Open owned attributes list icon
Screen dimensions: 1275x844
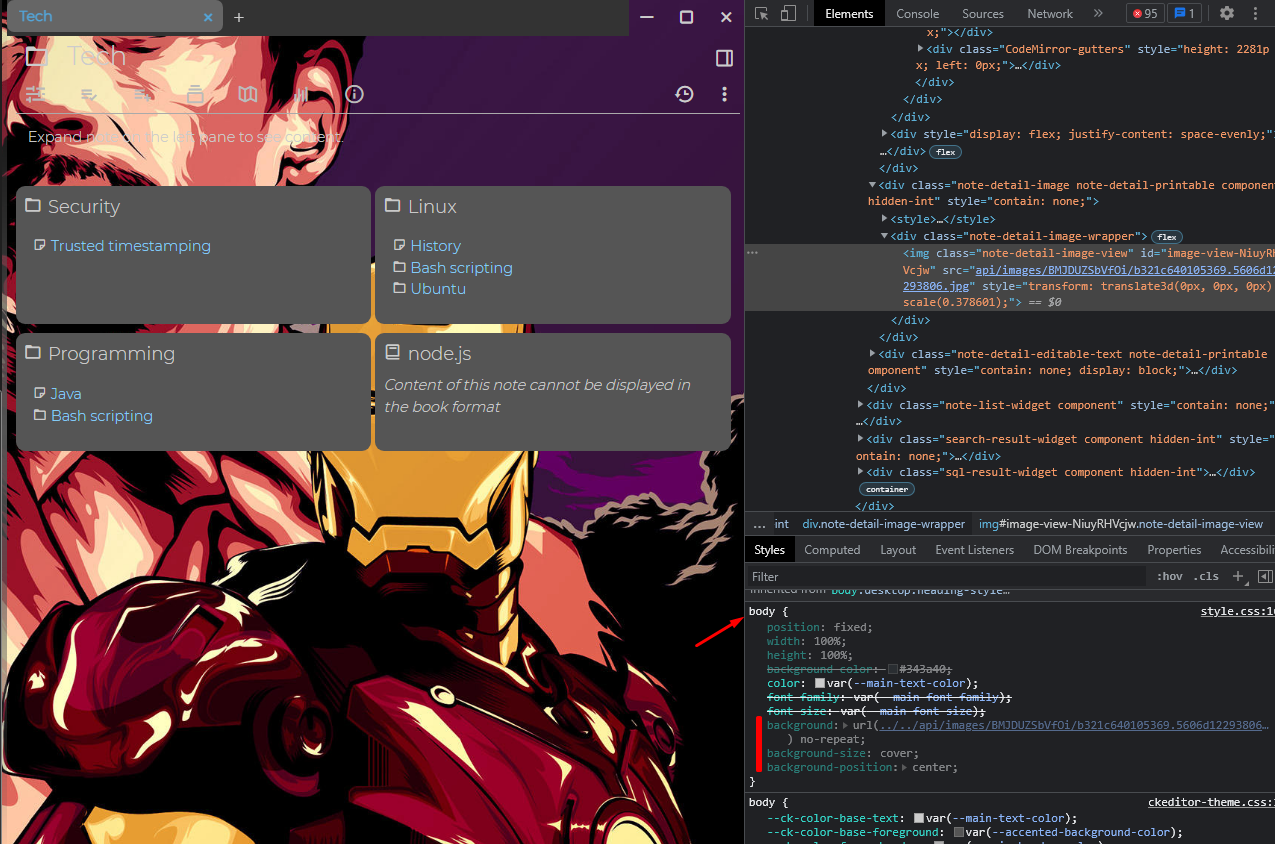point(89,94)
